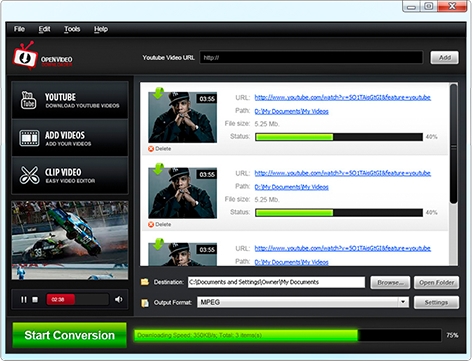Expand the Output Format MPEG dropdown arrow
Screen dimensions: 472x361
403,302
